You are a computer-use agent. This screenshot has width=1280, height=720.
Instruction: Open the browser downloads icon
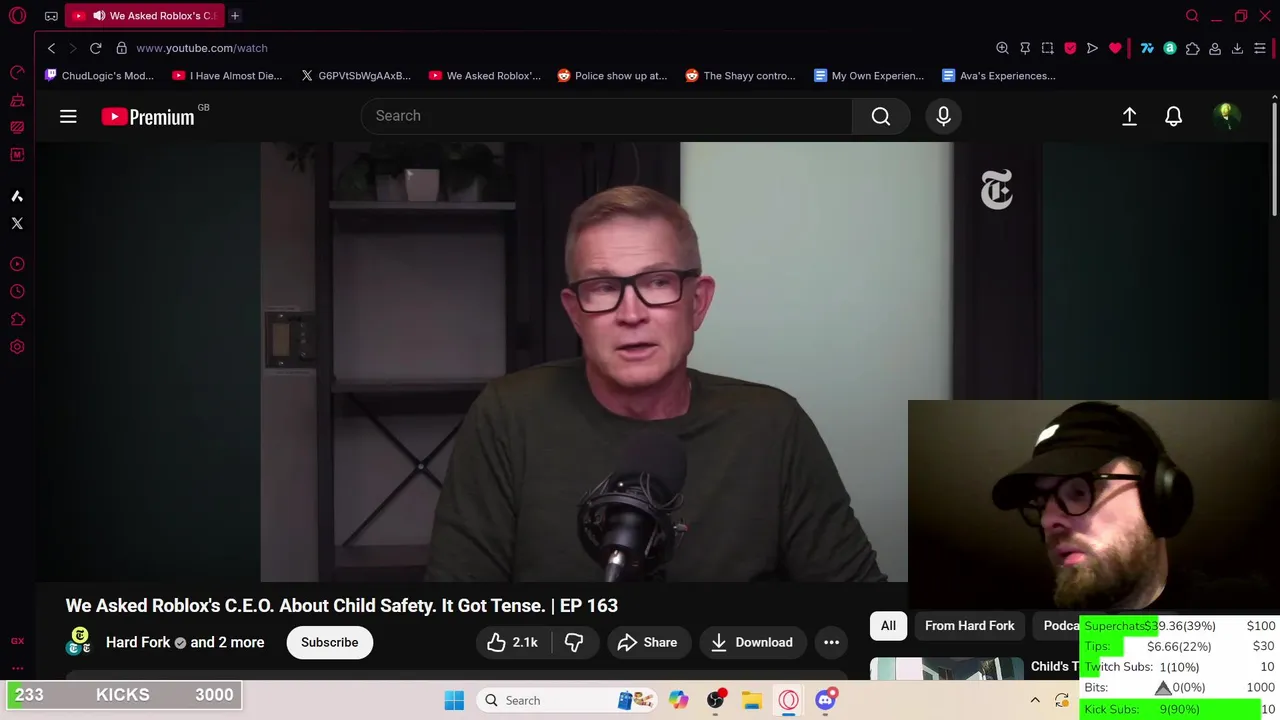pos(1237,48)
